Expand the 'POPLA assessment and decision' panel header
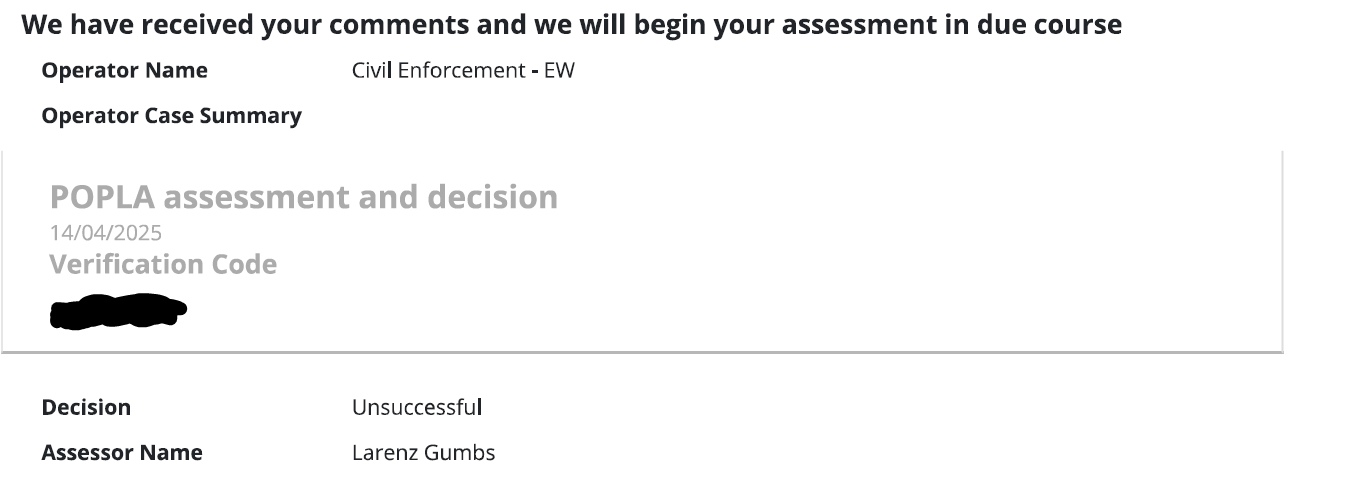This screenshot has width=1354, height=498. click(x=304, y=197)
